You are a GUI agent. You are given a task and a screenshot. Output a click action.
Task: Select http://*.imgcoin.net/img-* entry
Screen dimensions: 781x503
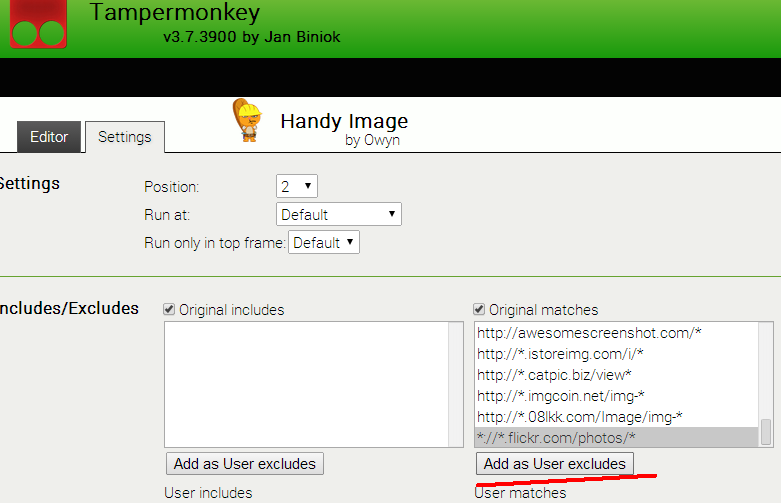[x=617, y=395]
